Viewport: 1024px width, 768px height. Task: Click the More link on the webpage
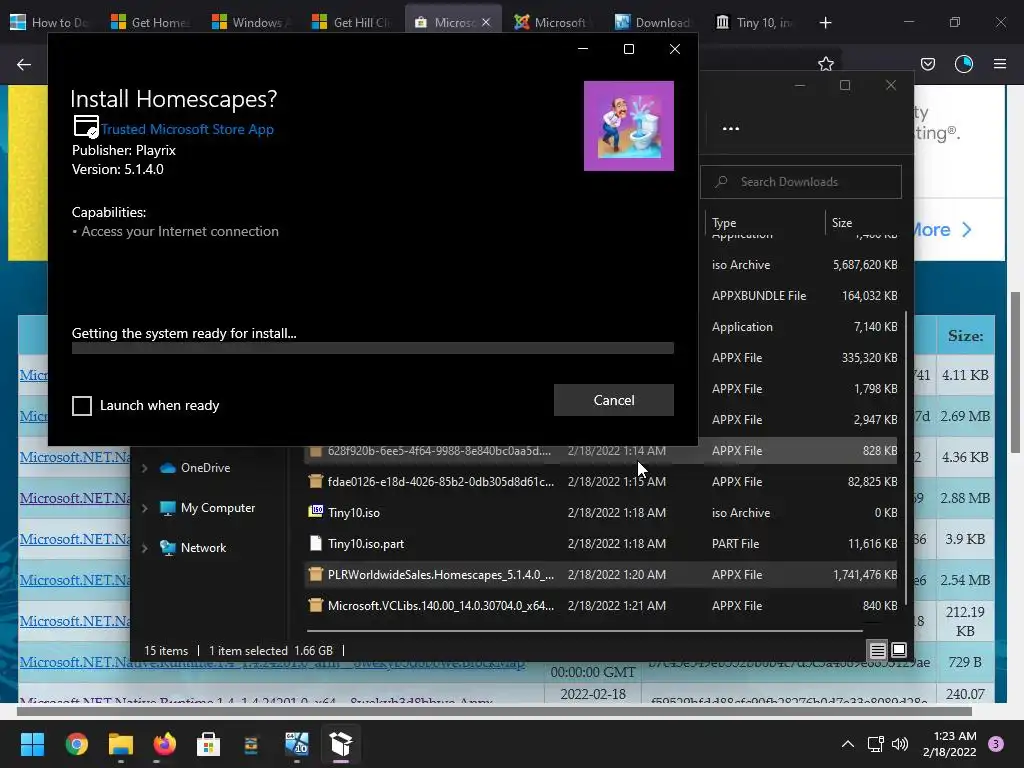(940, 230)
